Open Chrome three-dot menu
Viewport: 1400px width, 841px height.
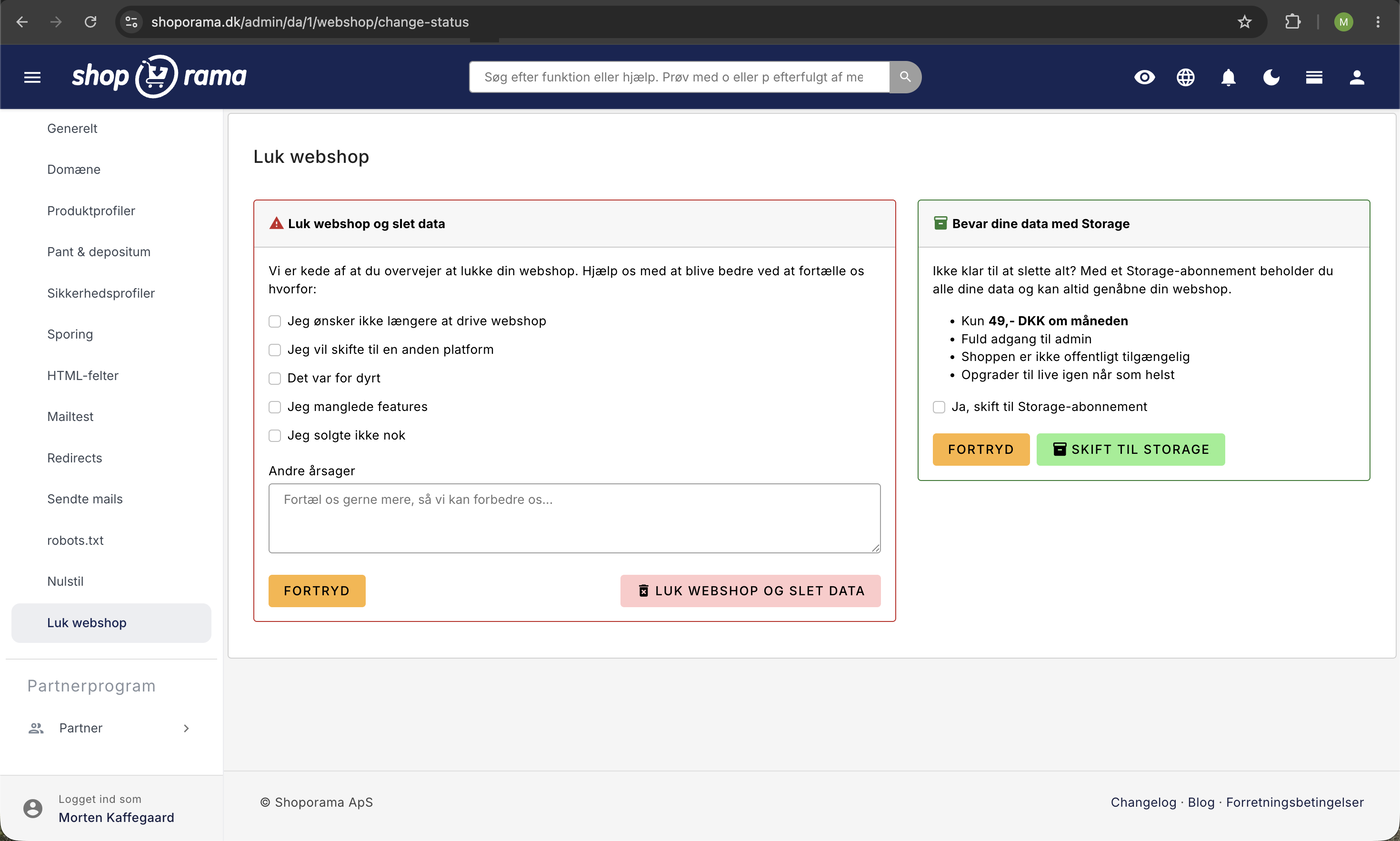tap(1379, 21)
